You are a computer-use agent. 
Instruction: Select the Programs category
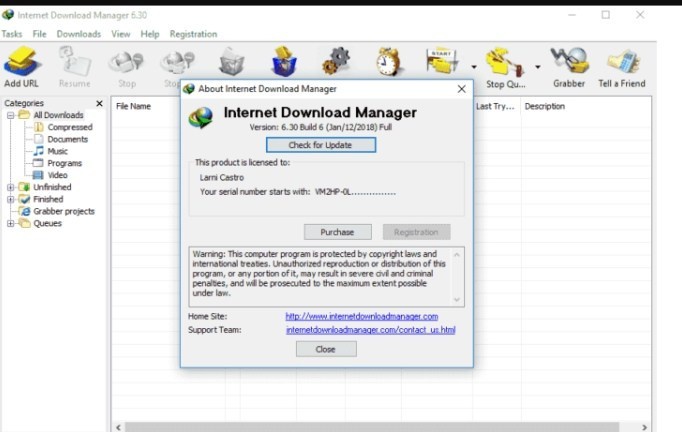tap(64, 163)
